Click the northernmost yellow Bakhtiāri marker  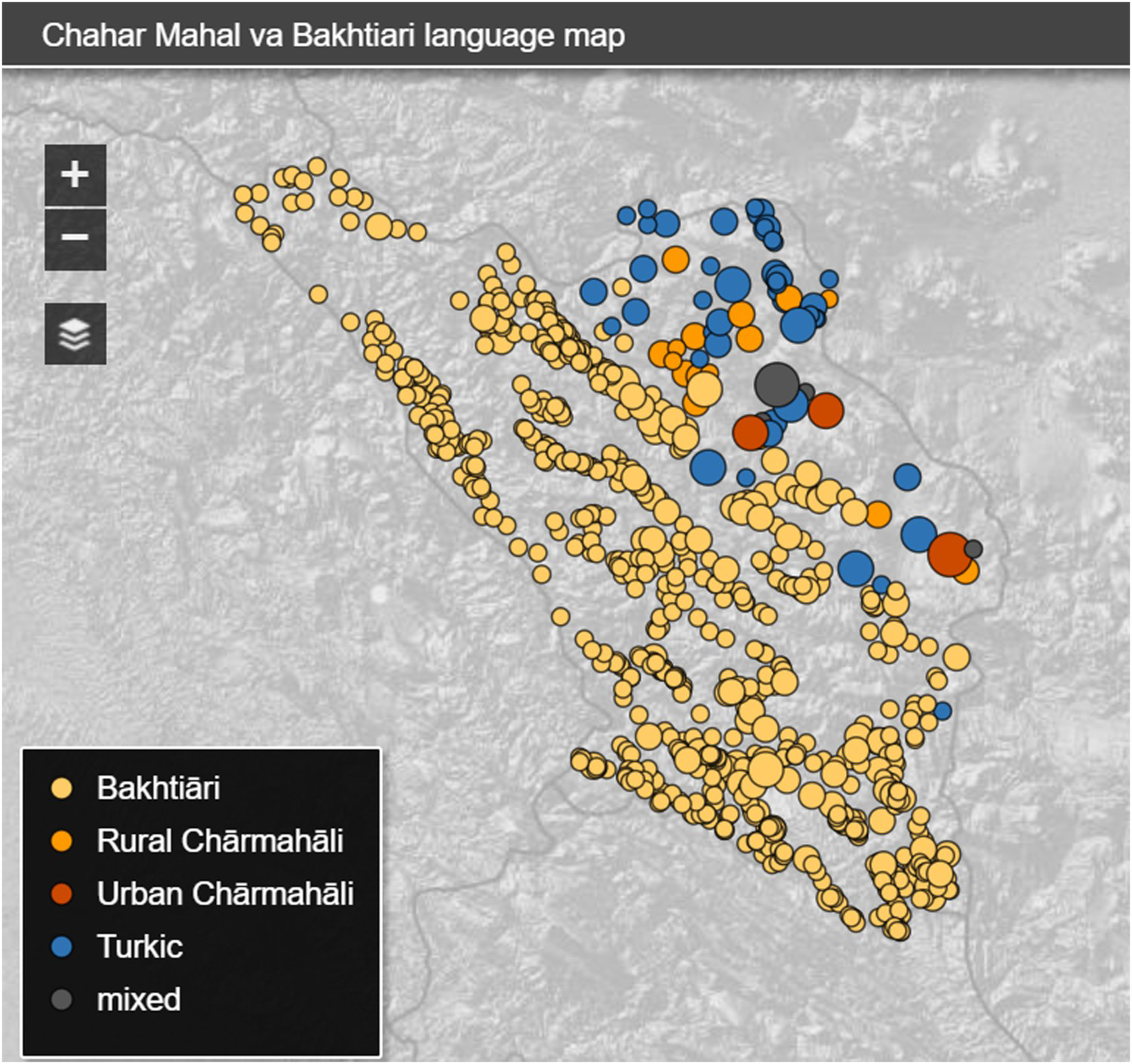pos(317,166)
